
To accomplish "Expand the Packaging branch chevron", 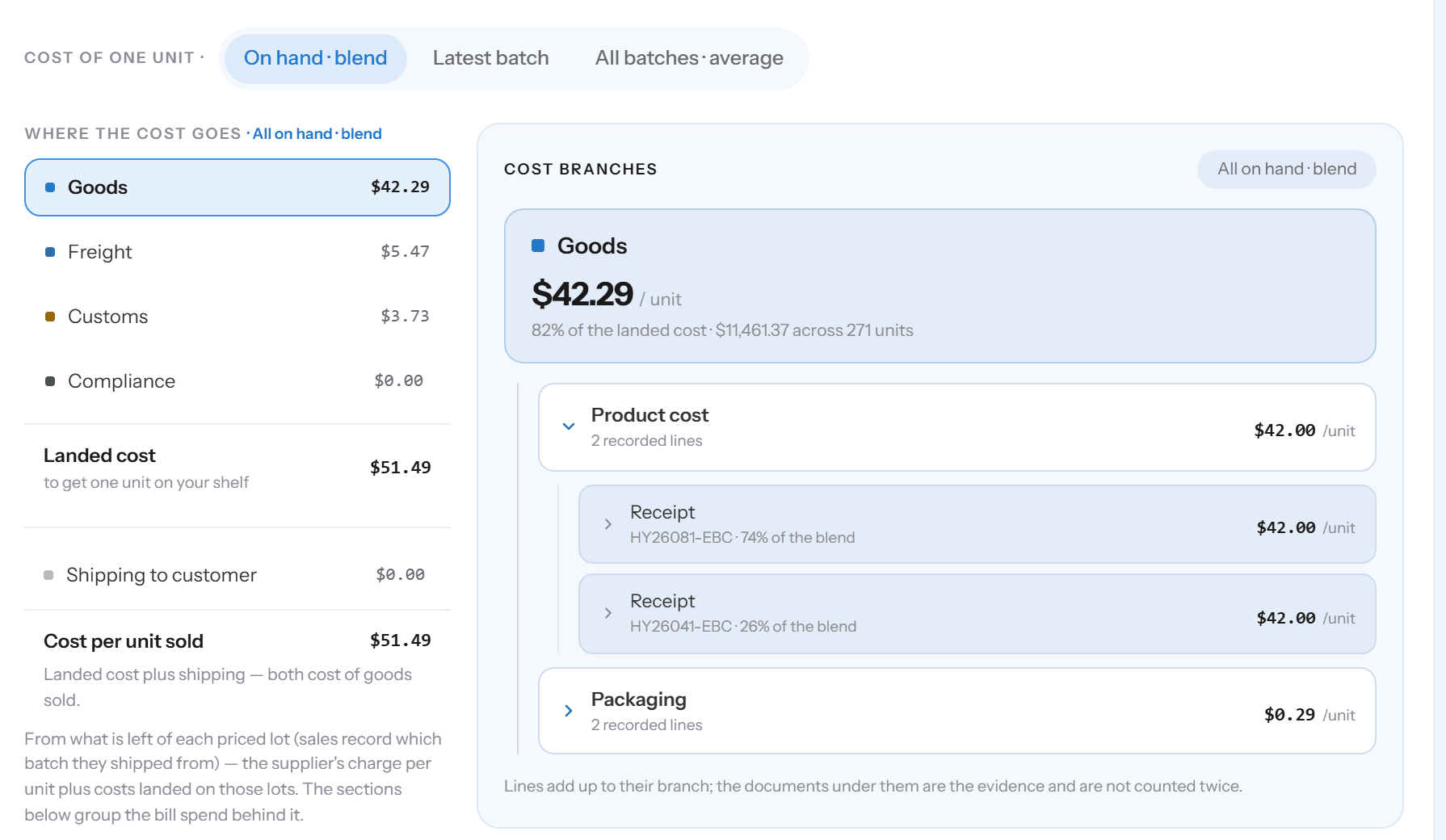I will click(569, 711).
